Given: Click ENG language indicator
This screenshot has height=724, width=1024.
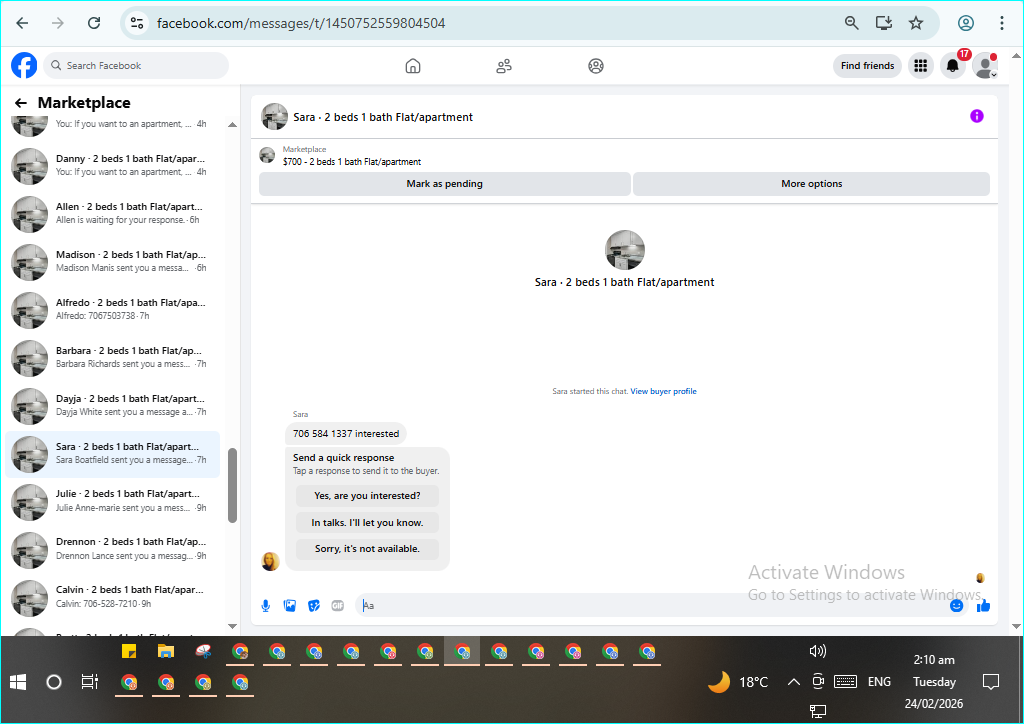Looking at the screenshot, I should click(879, 682).
